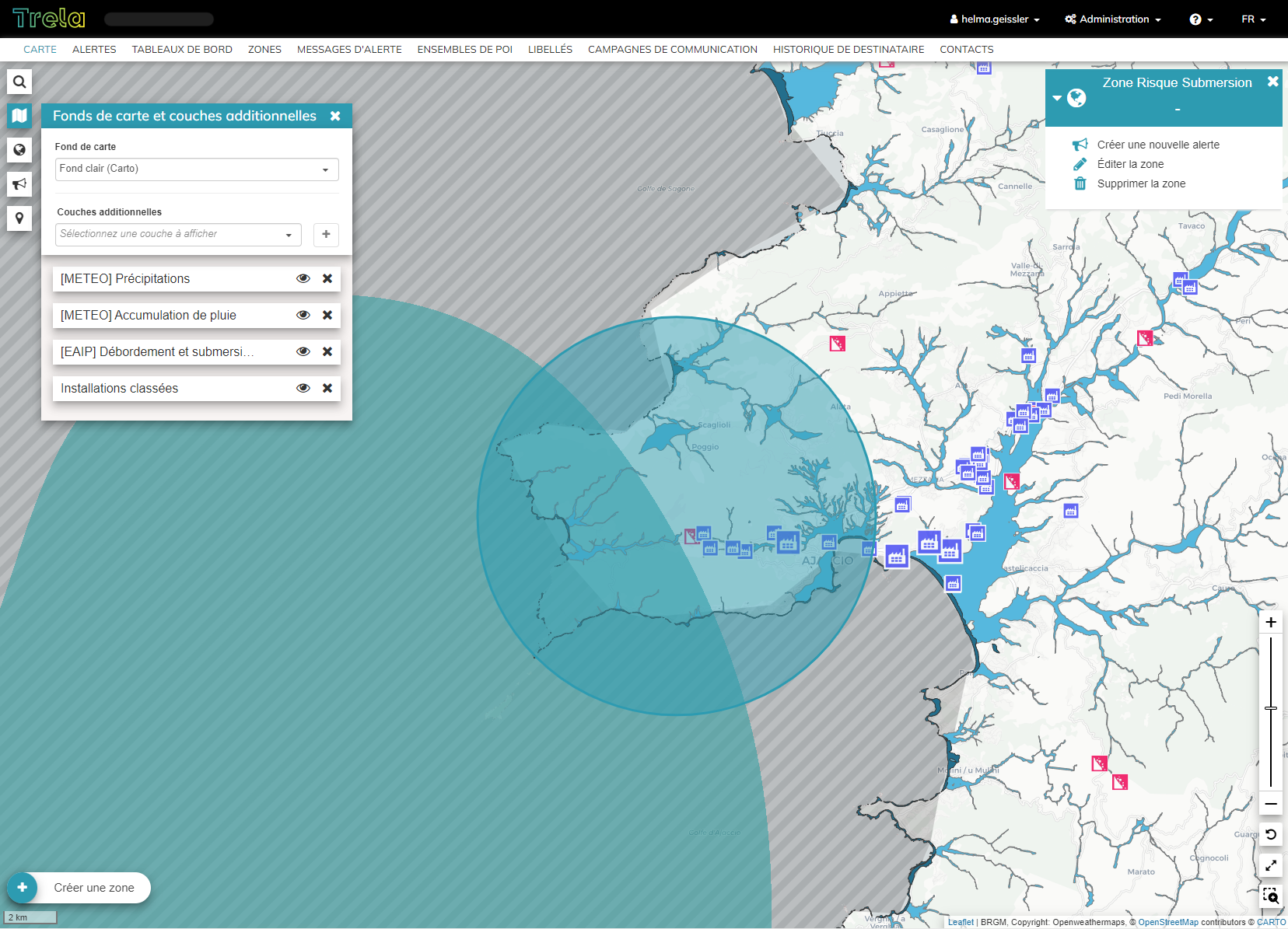Zoom out the map with minus
Image resolution: width=1288 pixels, height=929 pixels.
pos(1271,803)
